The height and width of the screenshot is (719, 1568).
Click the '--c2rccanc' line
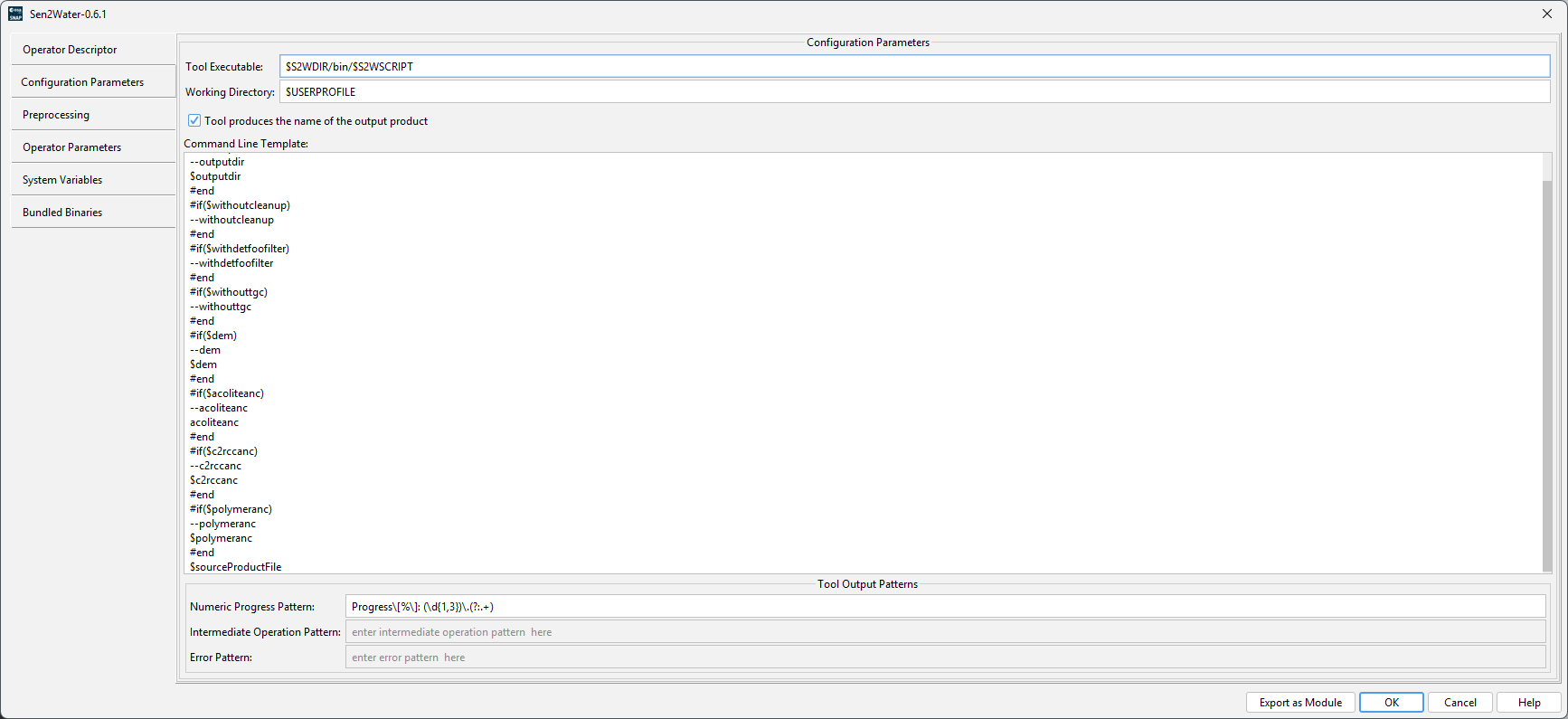pos(216,466)
